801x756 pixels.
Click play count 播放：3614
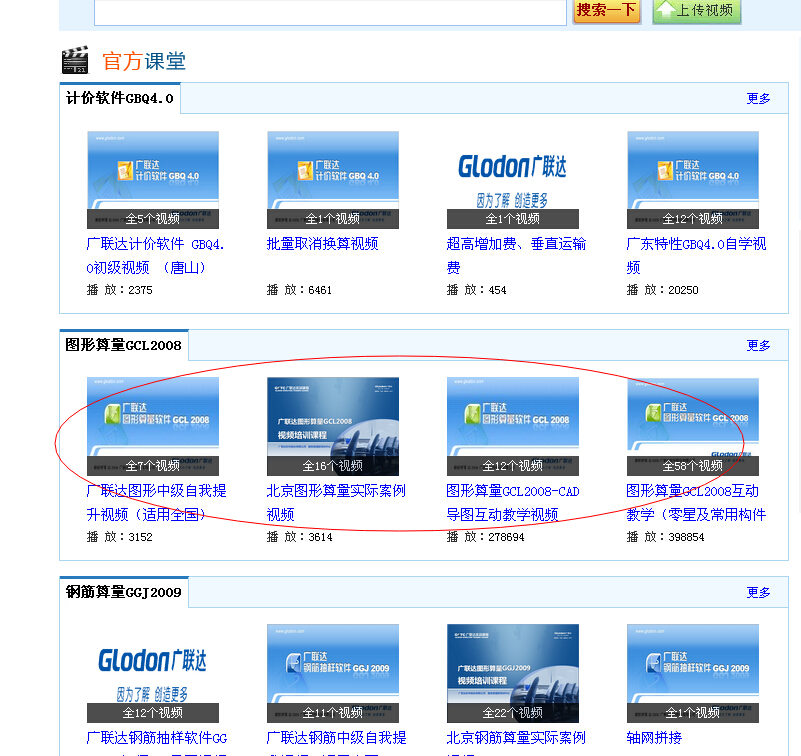click(x=299, y=537)
